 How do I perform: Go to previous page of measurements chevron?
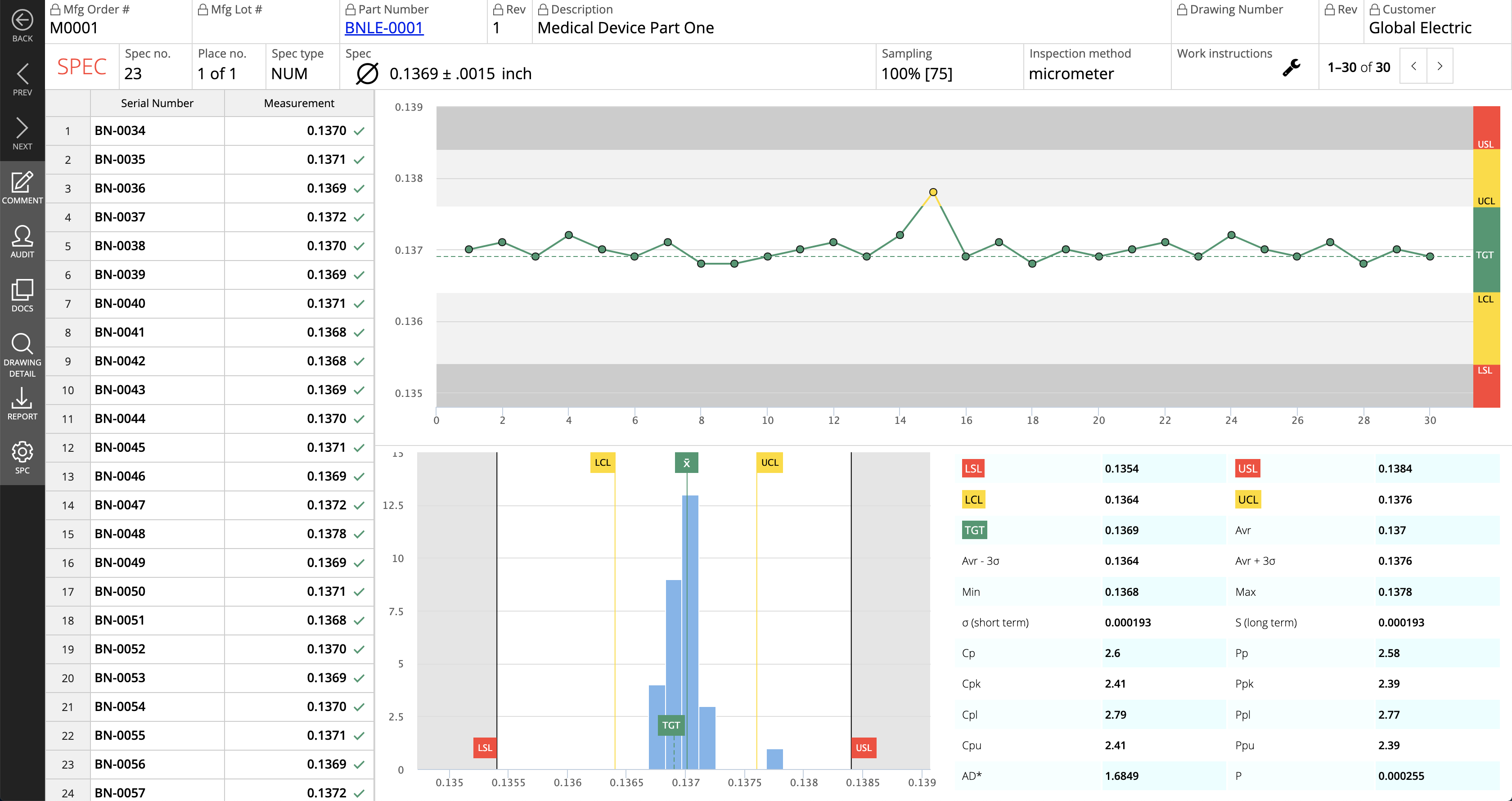[x=1413, y=66]
